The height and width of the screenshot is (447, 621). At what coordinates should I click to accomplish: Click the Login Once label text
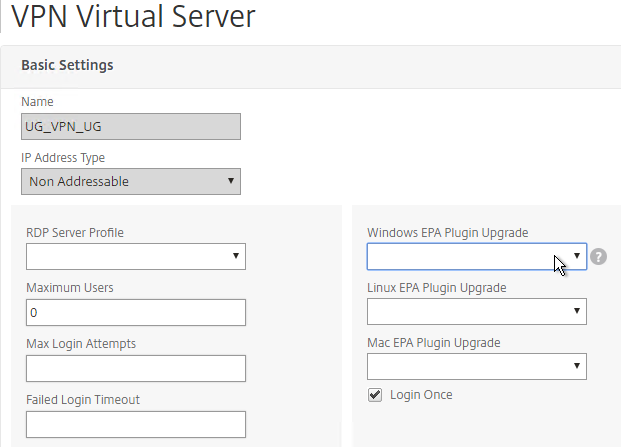click(x=421, y=395)
